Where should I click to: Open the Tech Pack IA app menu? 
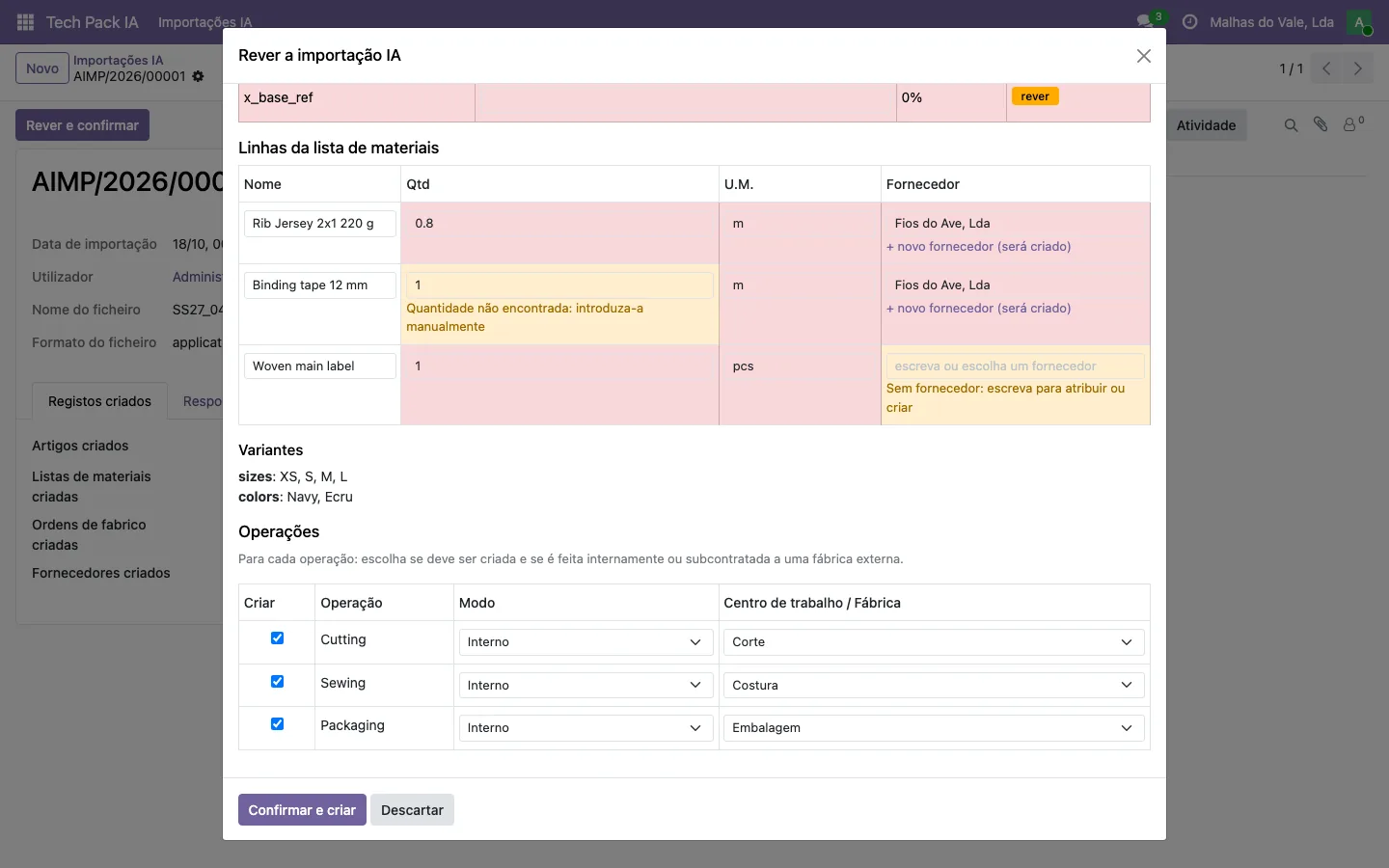[93, 22]
